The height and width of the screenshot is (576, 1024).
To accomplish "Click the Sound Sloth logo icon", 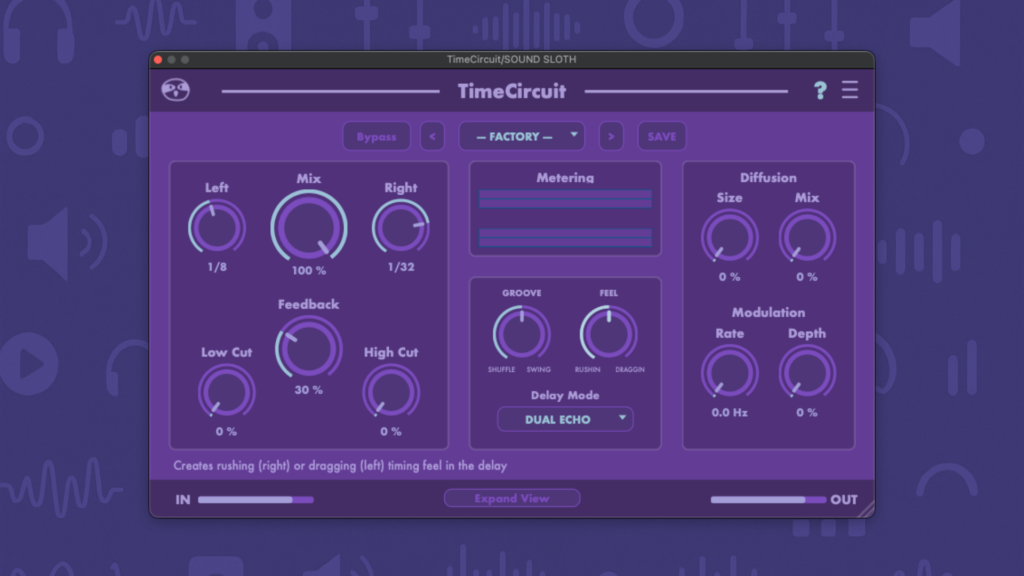I will click(176, 91).
